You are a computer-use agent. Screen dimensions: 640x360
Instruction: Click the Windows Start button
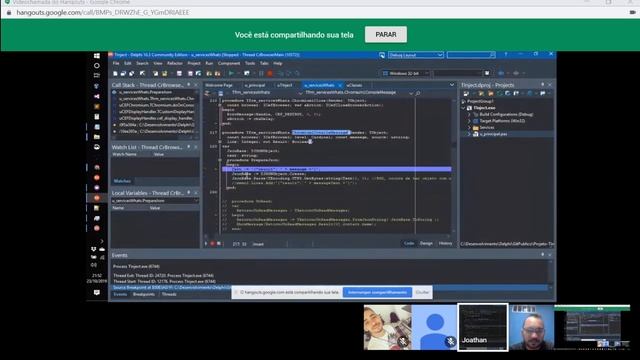click(x=97, y=56)
